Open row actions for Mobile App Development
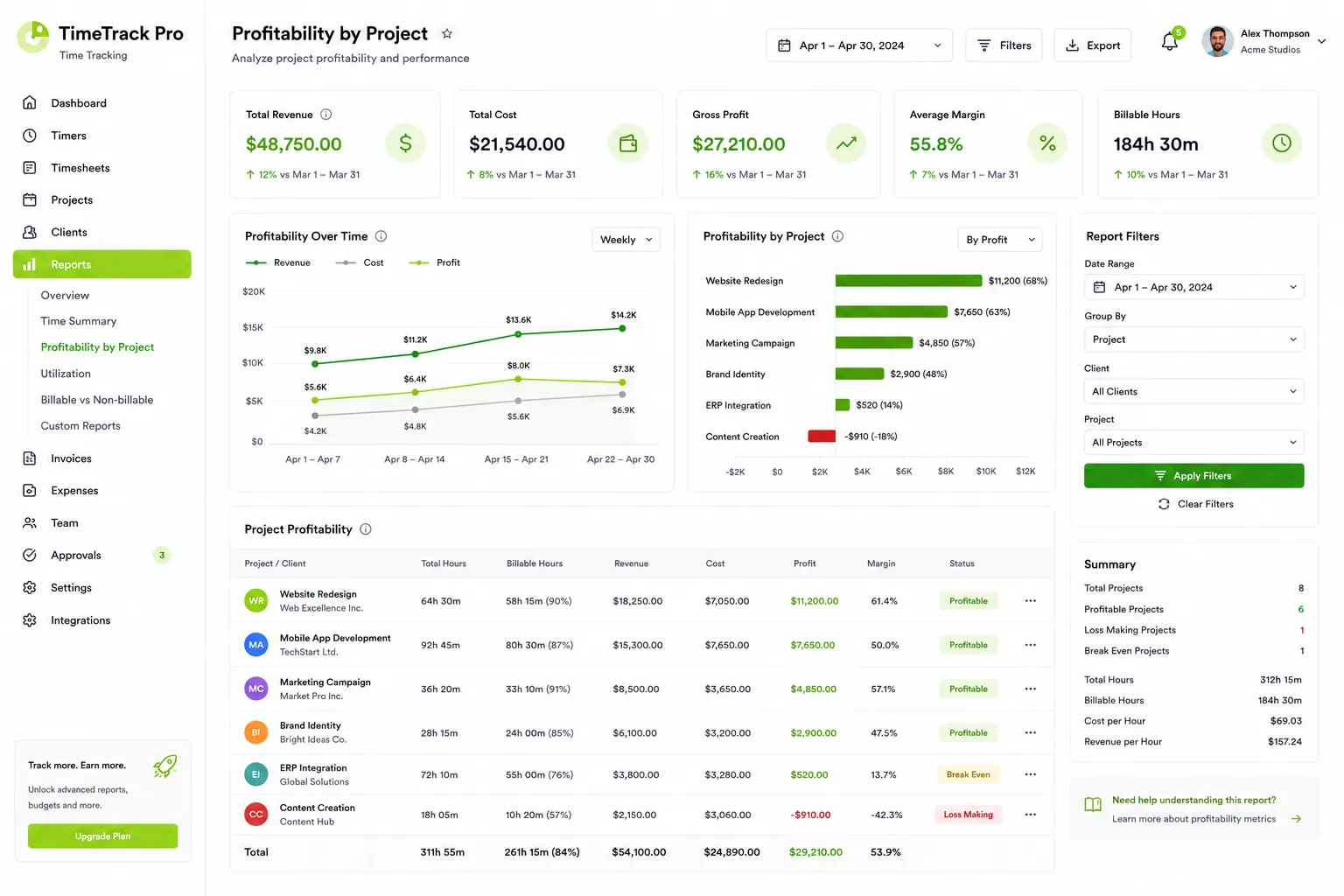This screenshot has height=896, width=1344. (x=1031, y=645)
